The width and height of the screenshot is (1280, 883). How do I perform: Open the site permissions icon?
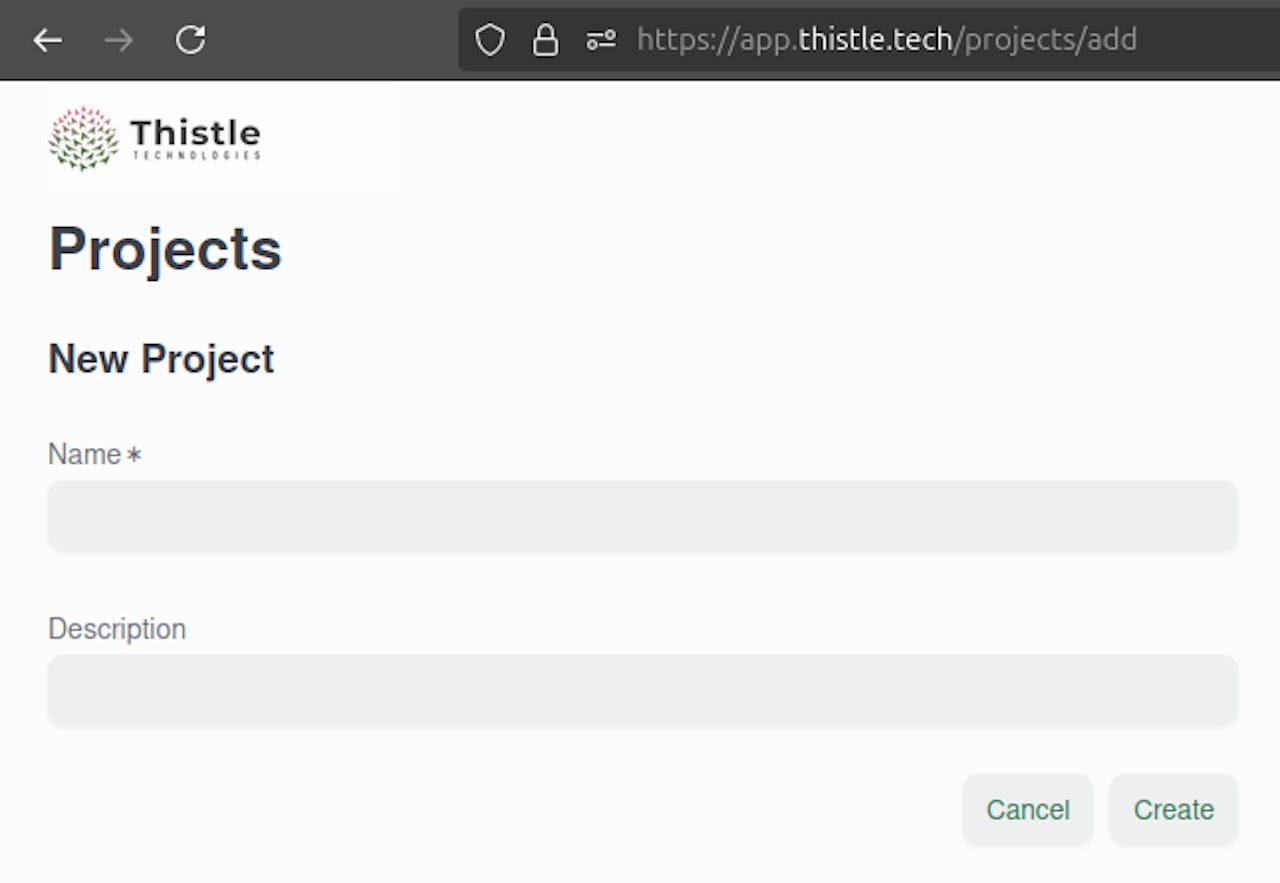pyautogui.click(x=601, y=40)
